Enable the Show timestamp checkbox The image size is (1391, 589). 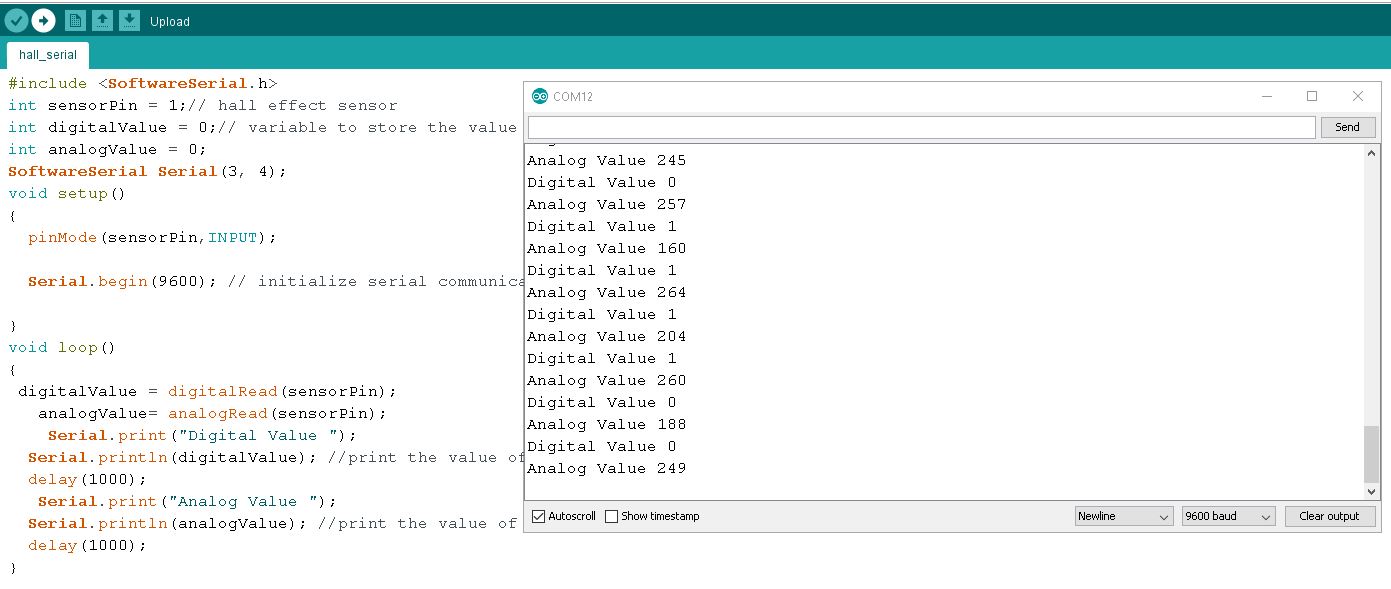611,516
